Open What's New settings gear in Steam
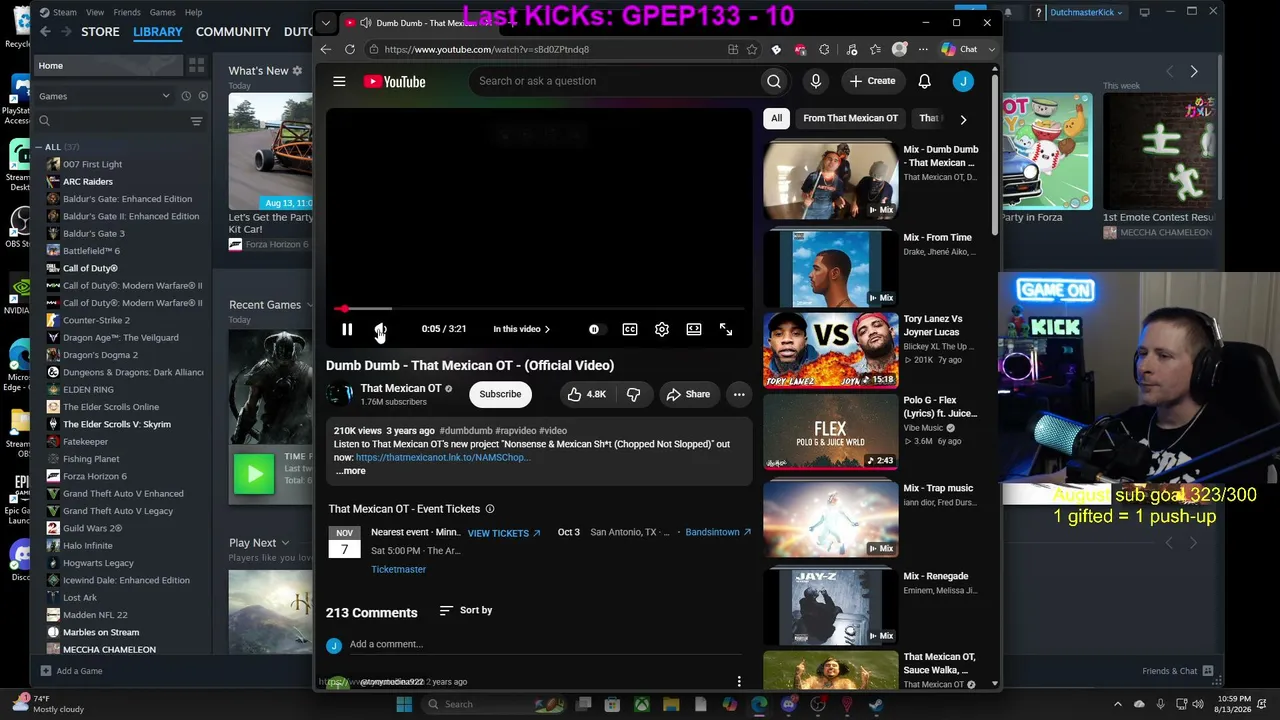 pos(297,71)
